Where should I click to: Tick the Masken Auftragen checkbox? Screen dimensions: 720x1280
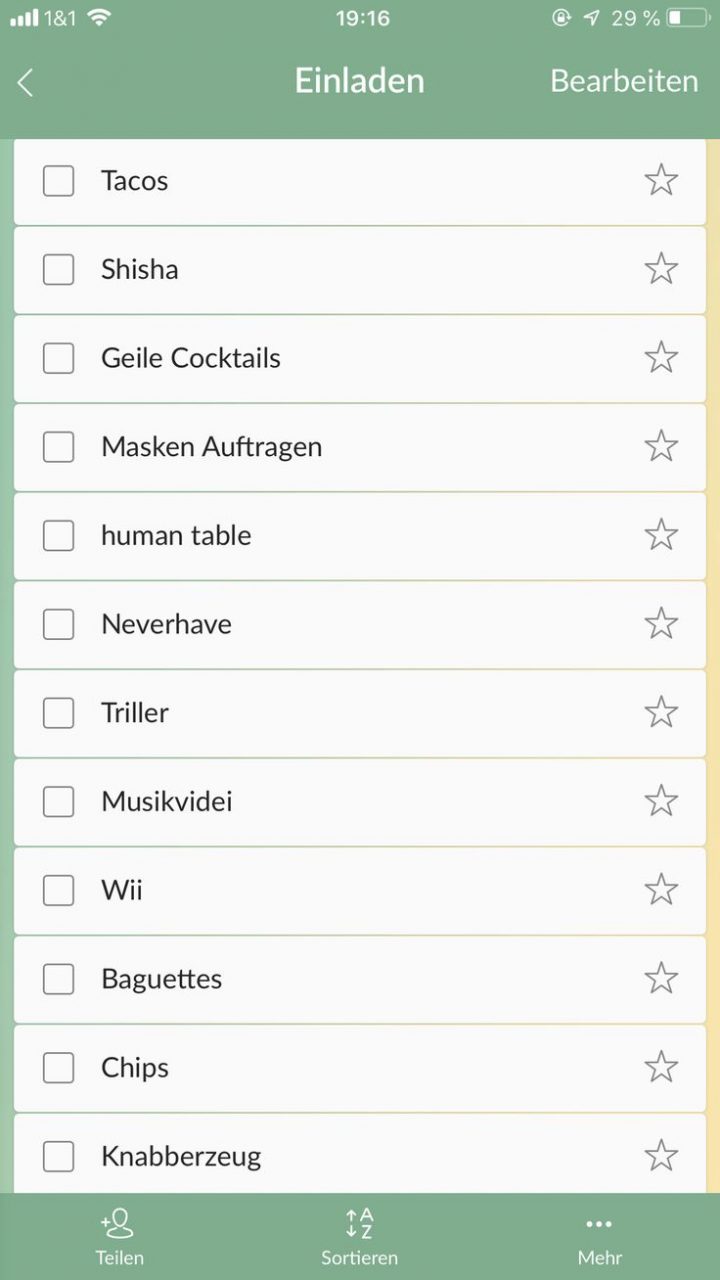[58, 447]
